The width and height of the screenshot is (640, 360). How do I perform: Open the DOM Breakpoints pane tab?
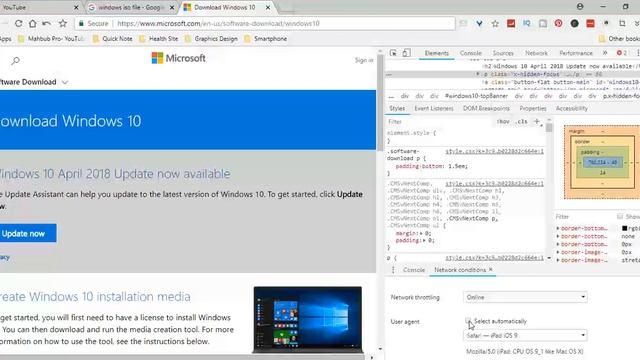click(486, 108)
